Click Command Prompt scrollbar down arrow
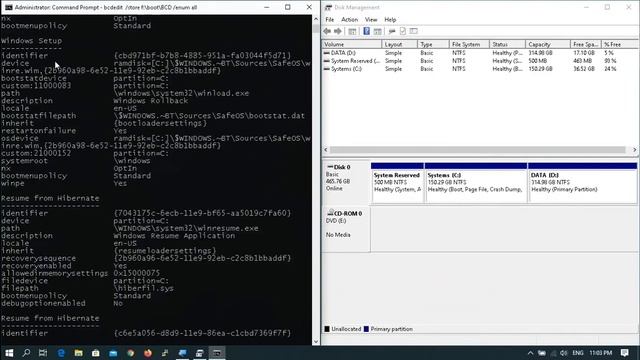 [316, 342]
